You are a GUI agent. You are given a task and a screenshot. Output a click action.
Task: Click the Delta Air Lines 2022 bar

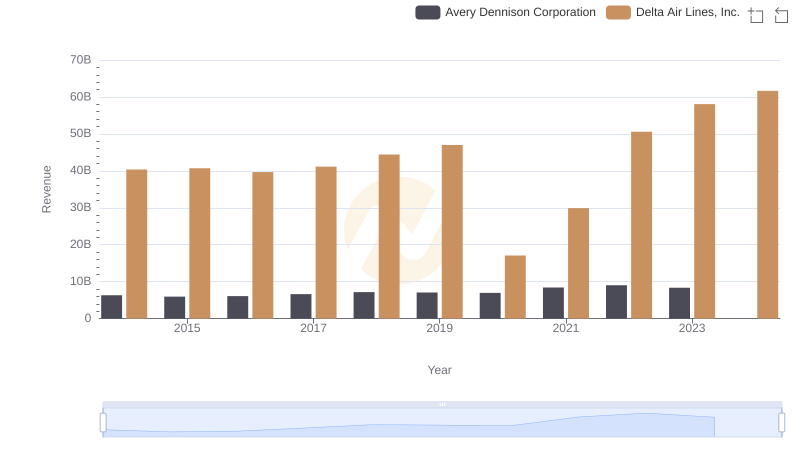tap(641, 225)
